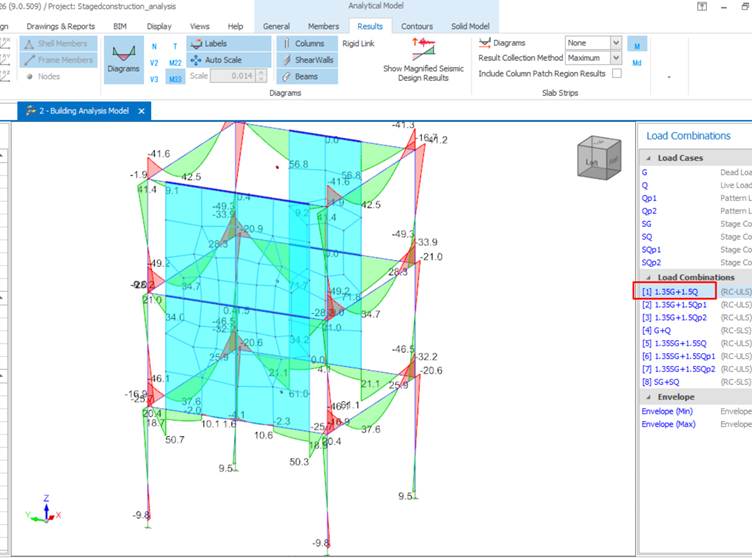Switch to the Solid Model tab
The height and width of the screenshot is (558, 752).
coord(470,26)
